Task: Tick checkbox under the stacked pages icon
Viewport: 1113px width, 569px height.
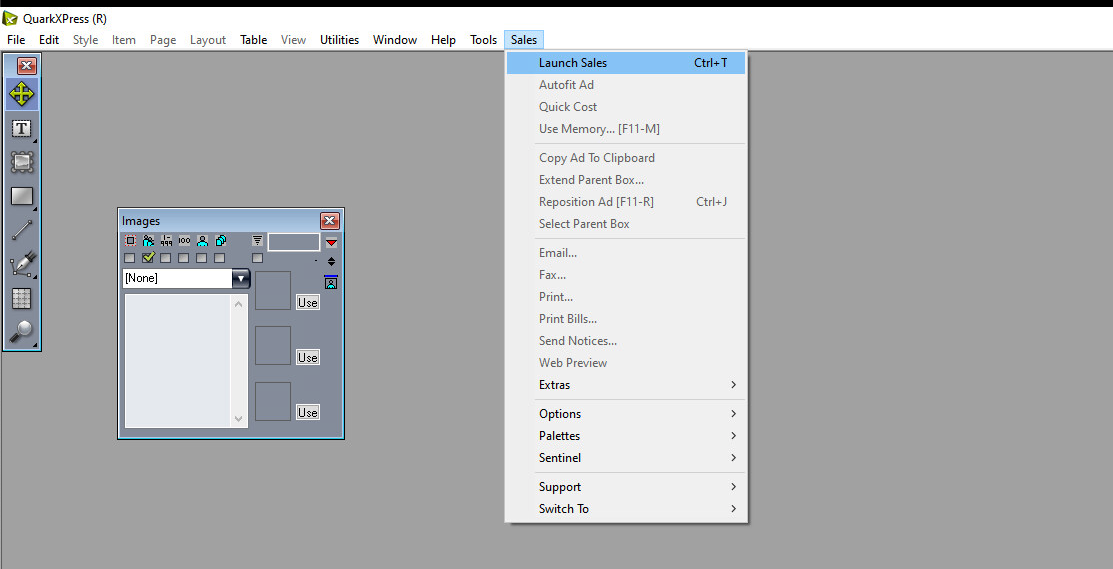Action: (220, 258)
